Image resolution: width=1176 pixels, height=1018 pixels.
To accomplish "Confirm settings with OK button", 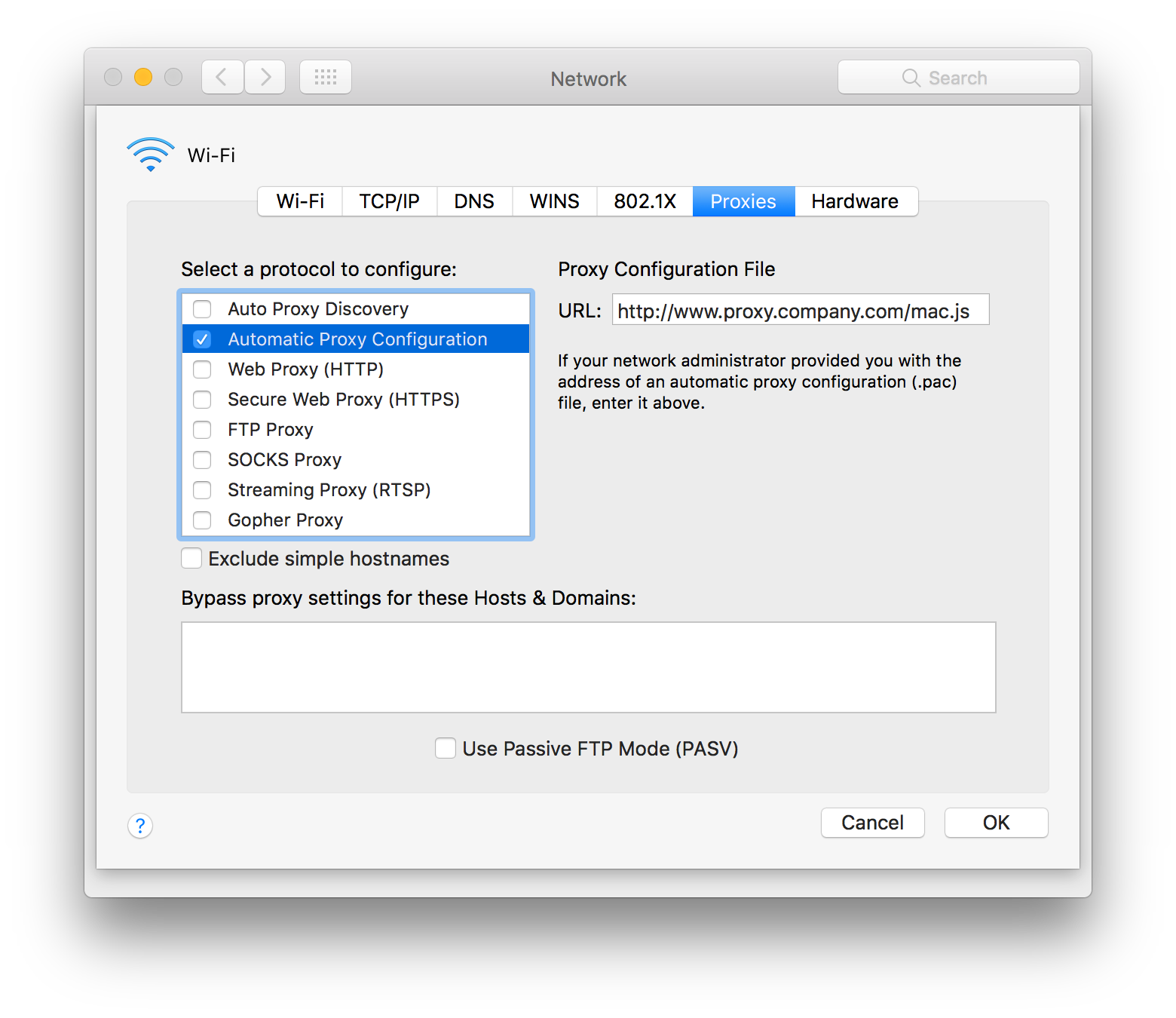I will [997, 823].
